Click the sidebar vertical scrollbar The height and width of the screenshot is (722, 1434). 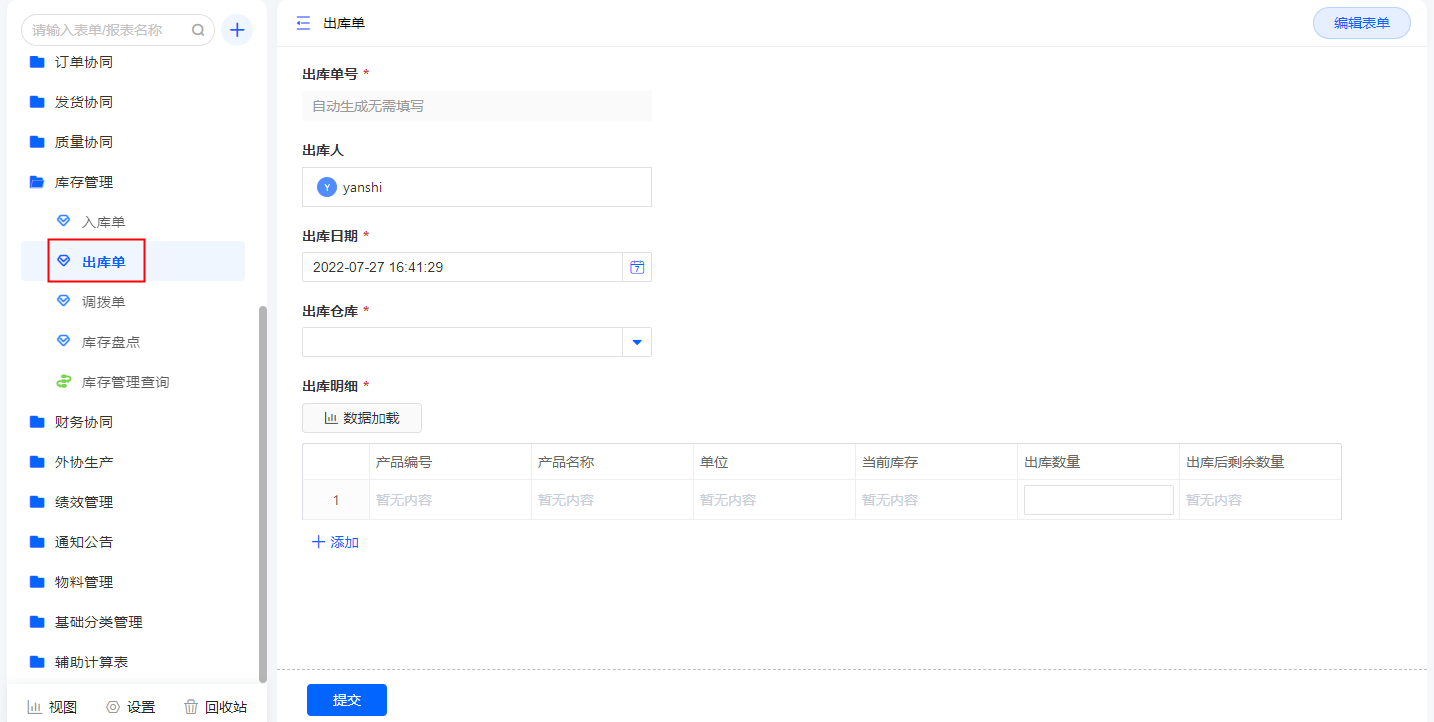point(263,494)
